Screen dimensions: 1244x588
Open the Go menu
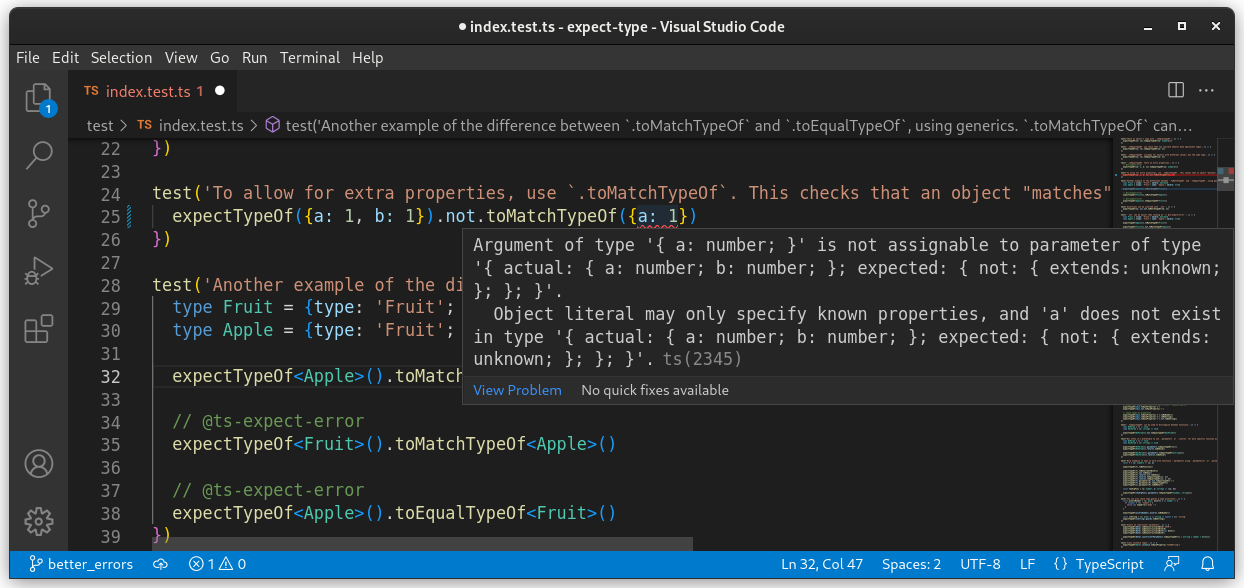(220, 58)
